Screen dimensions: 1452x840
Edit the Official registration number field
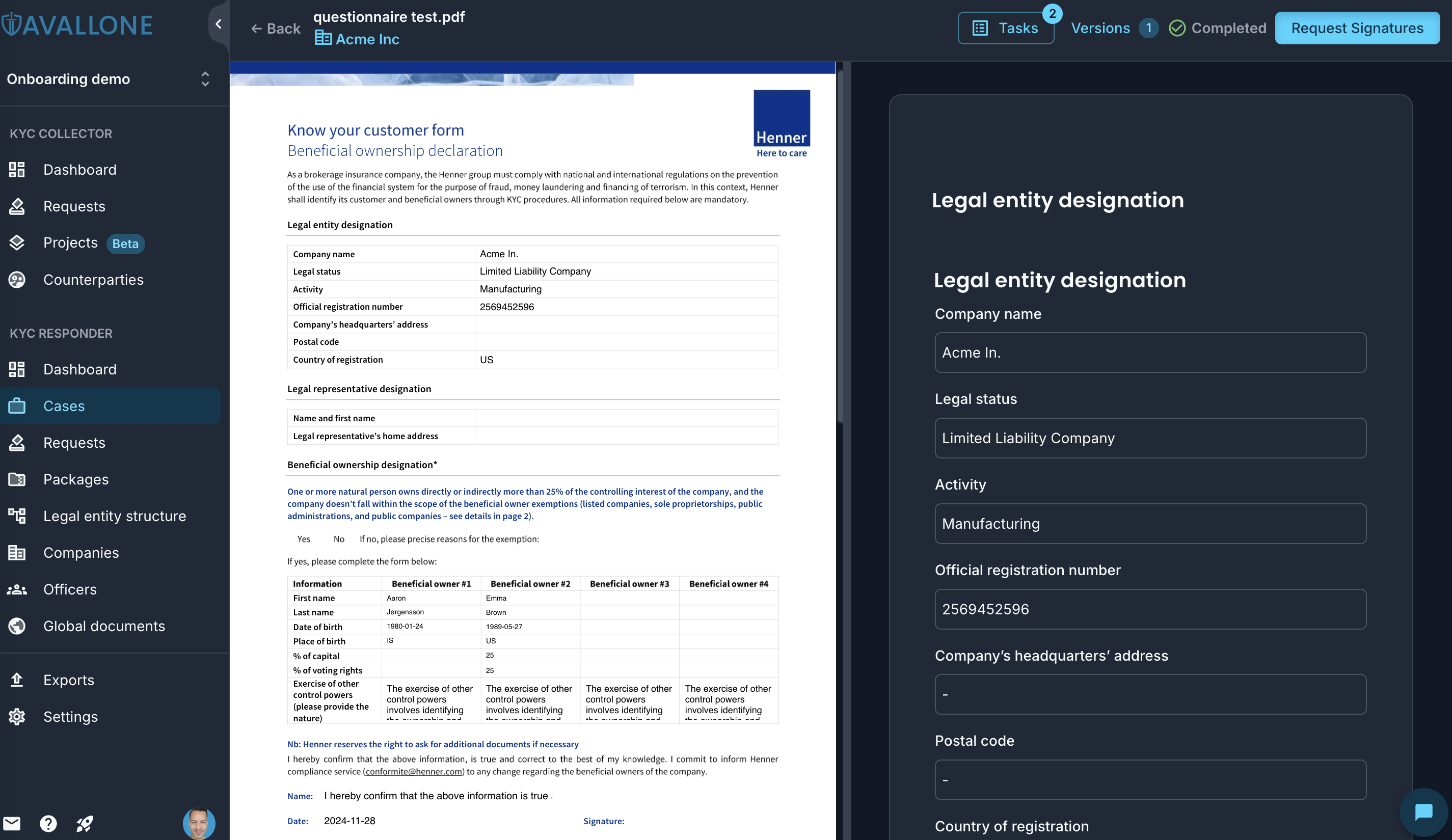point(1150,609)
